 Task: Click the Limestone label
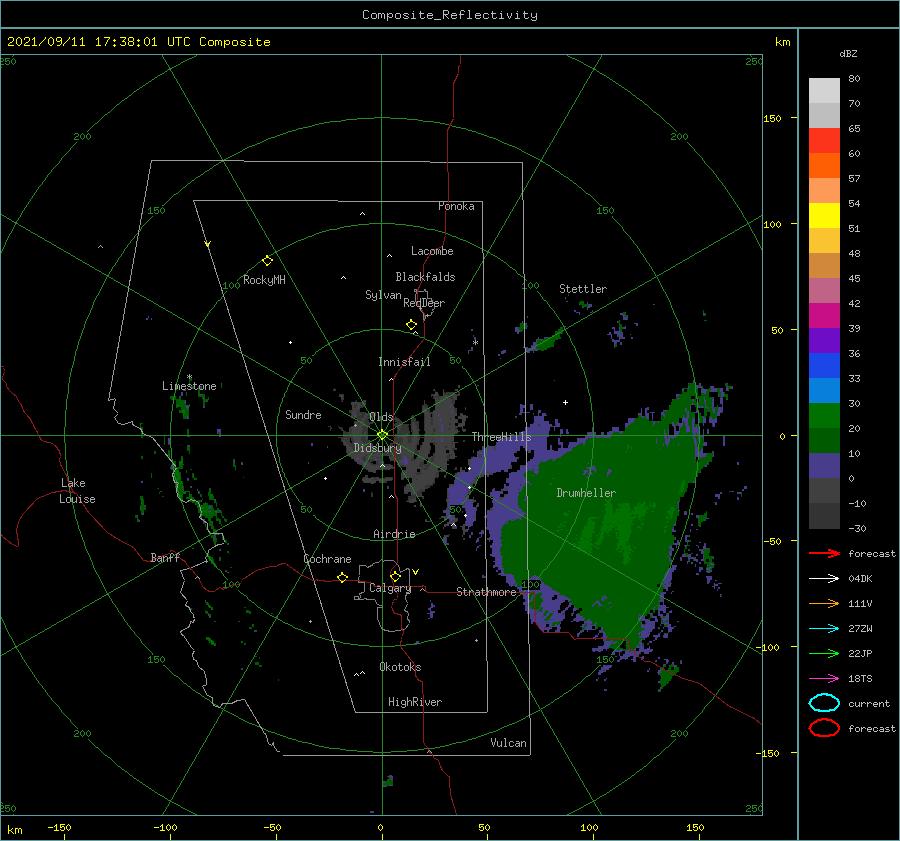189,386
